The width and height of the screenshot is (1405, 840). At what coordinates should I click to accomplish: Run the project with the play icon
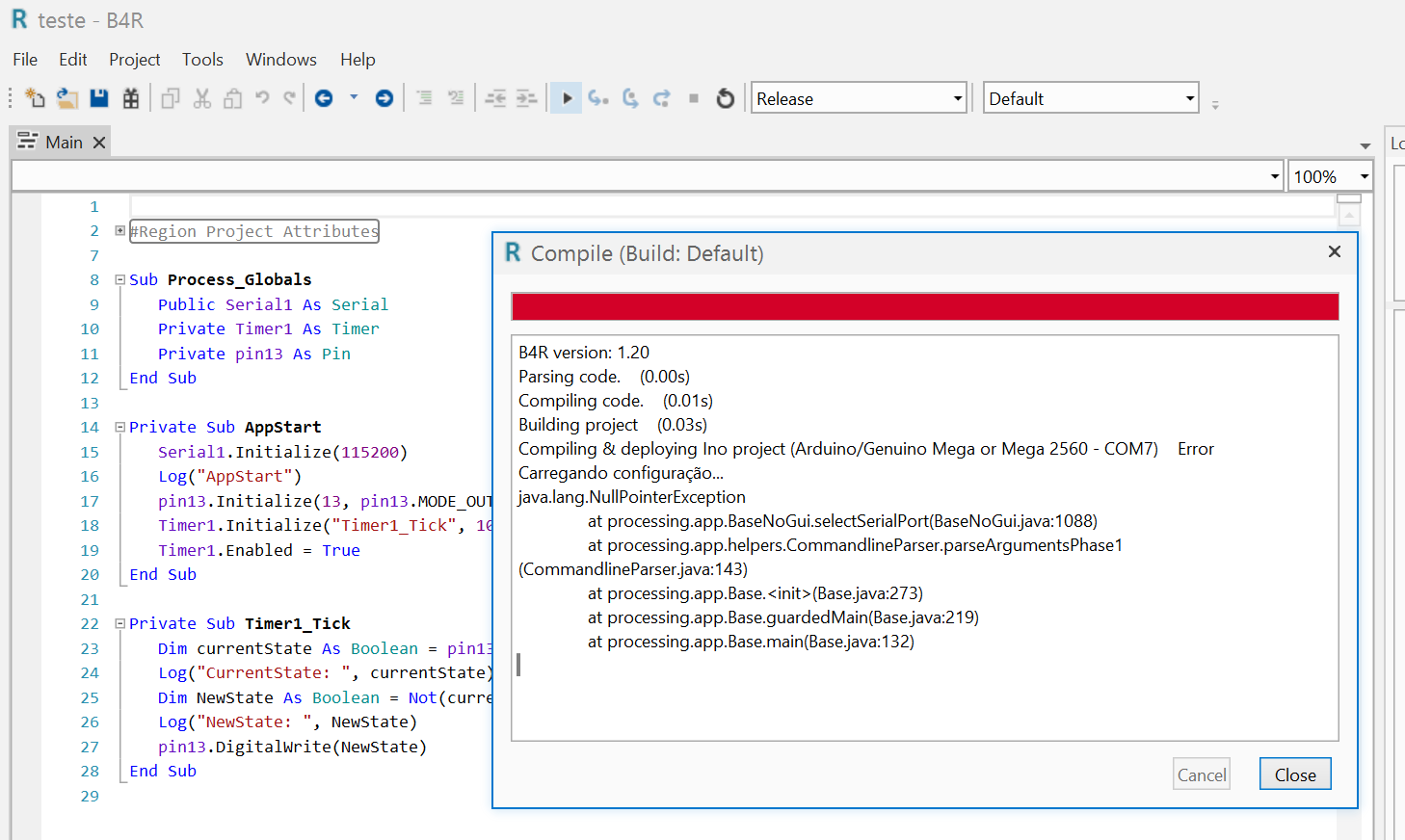pyautogui.click(x=567, y=98)
